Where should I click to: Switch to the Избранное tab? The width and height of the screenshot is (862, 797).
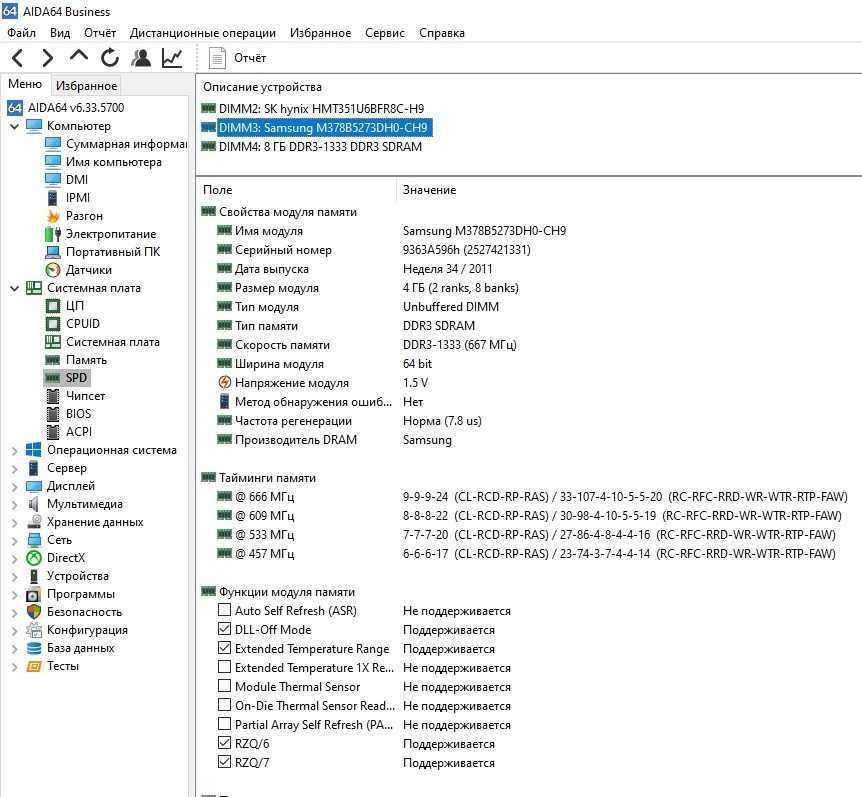[x=86, y=86]
